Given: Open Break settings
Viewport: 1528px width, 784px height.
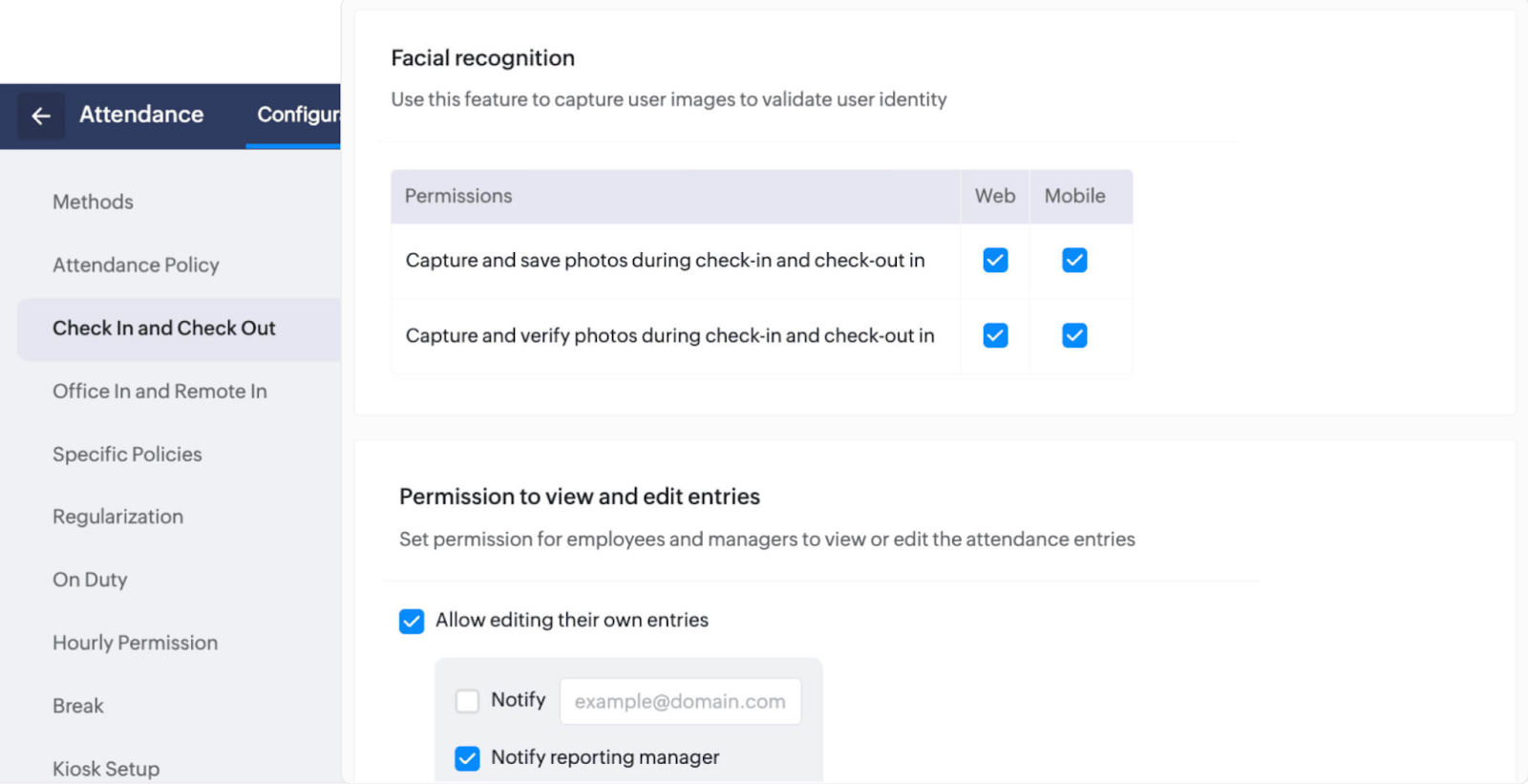Looking at the screenshot, I should [78, 706].
